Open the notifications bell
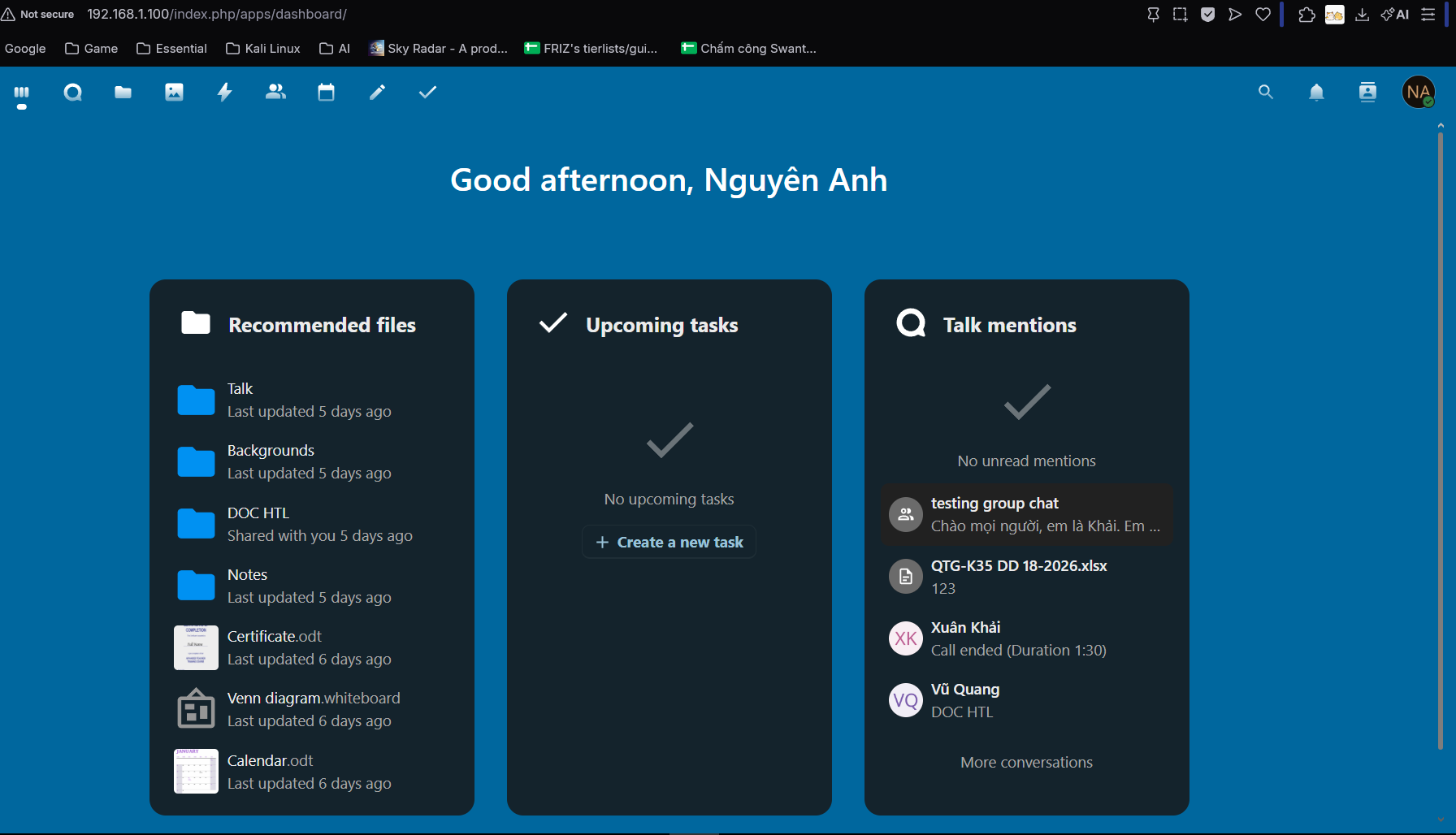Image resolution: width=1456 pixels, height=835 pixels. tap(1317, 93)
